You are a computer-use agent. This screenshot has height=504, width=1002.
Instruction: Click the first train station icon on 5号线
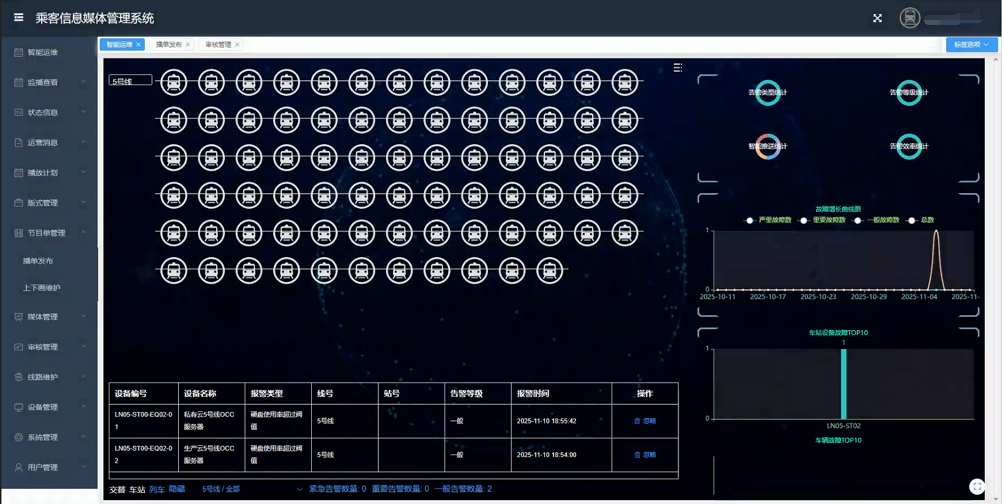174,82
